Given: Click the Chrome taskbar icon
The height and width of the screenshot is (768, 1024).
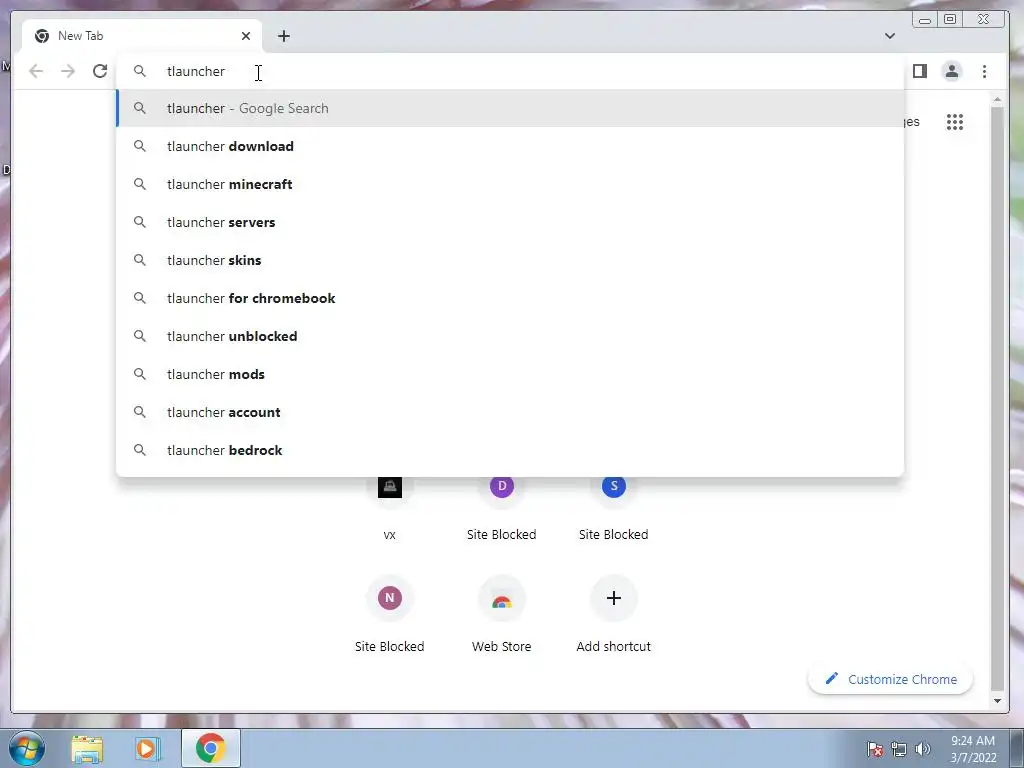Looking at the screenshot, I should [x=210, y=748].
